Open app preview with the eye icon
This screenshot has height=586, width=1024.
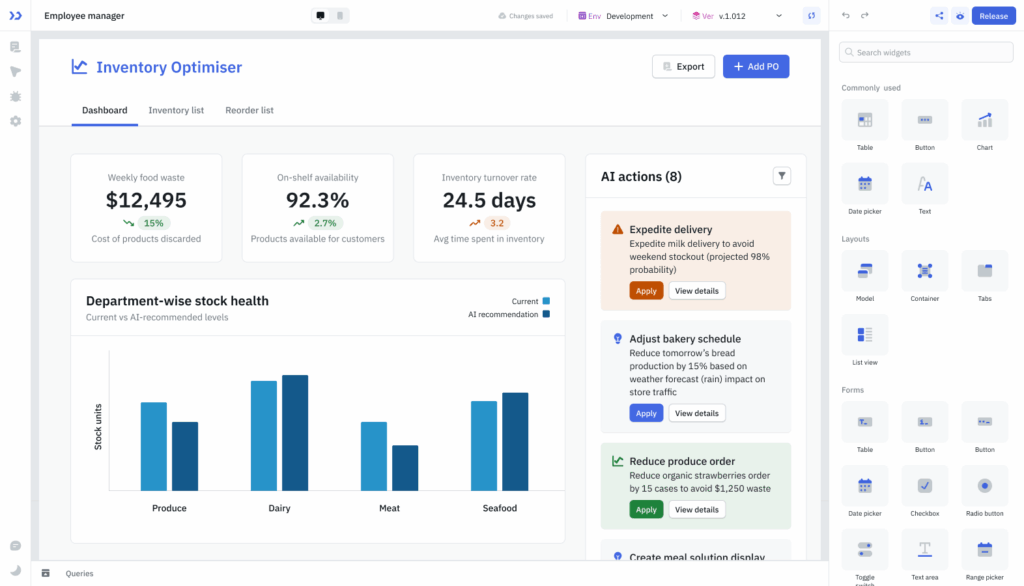coord(961,15)
